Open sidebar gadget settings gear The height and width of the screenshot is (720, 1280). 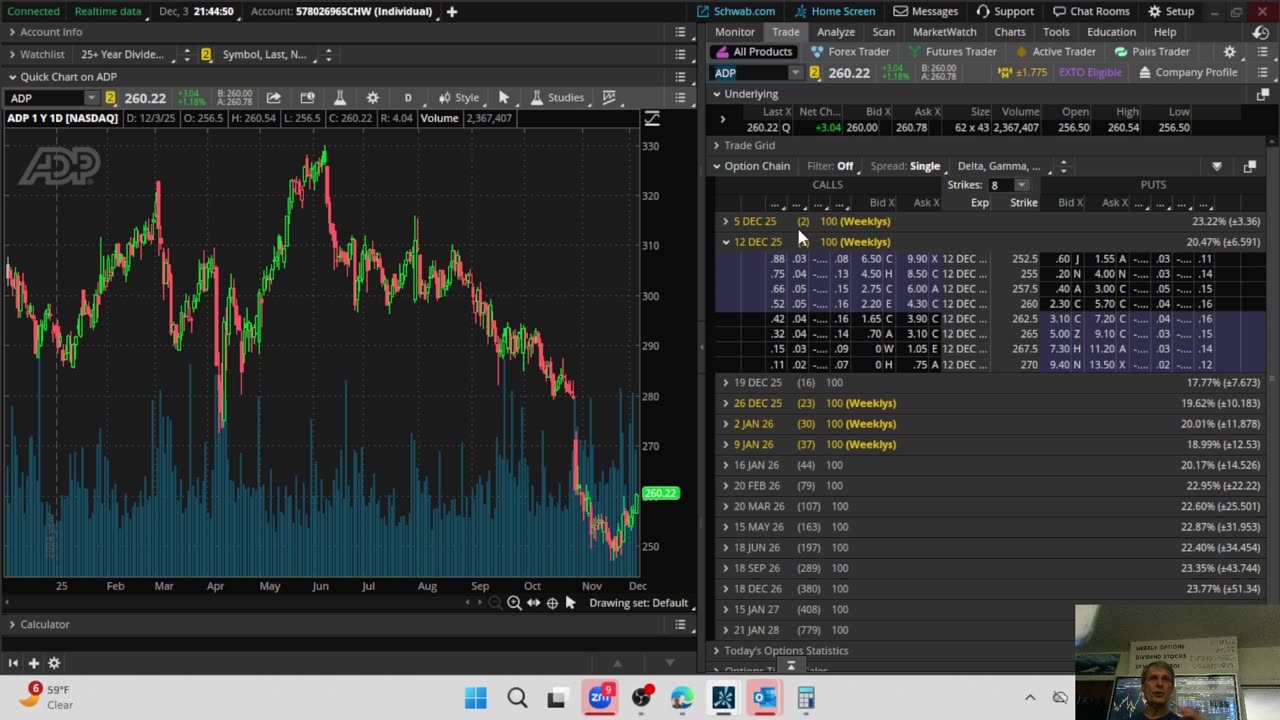click(x=54, y=663)
